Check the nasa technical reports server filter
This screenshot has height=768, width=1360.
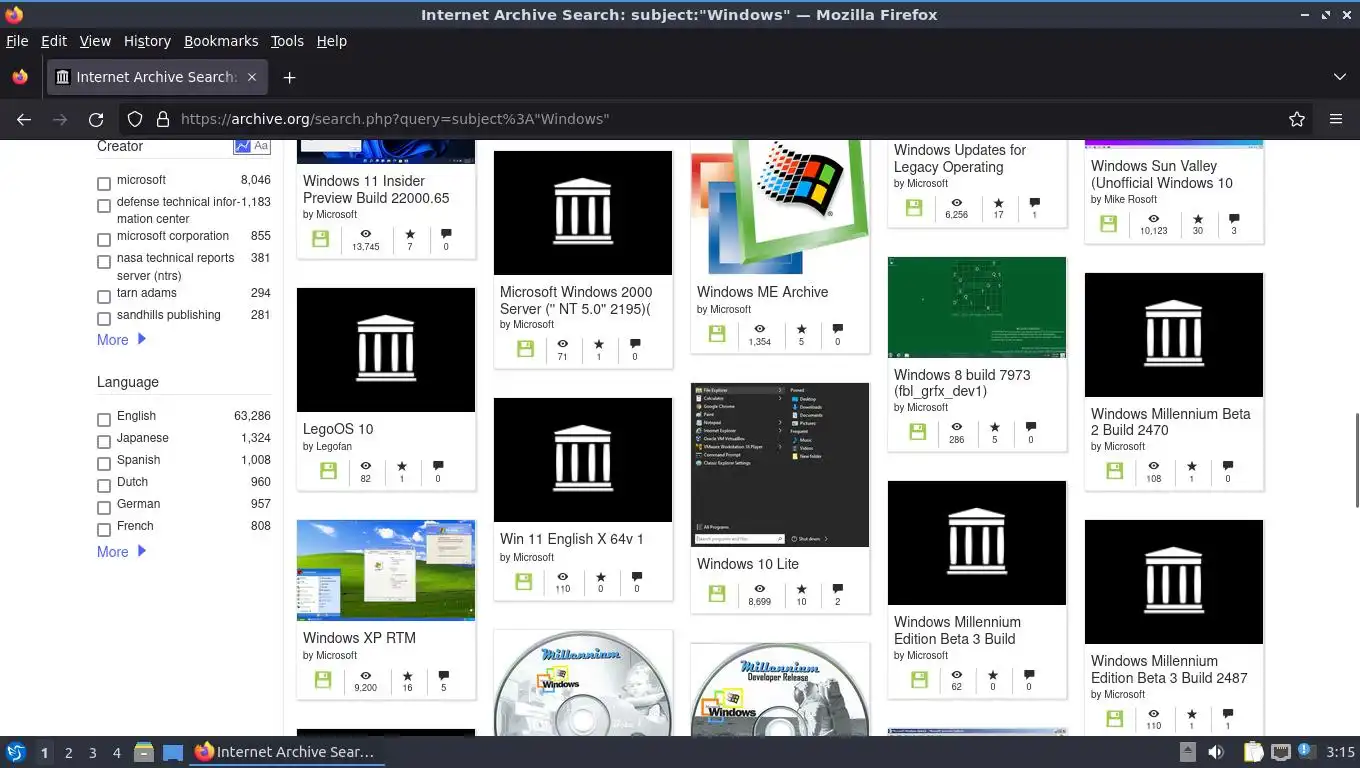click(x=104, y=262)
